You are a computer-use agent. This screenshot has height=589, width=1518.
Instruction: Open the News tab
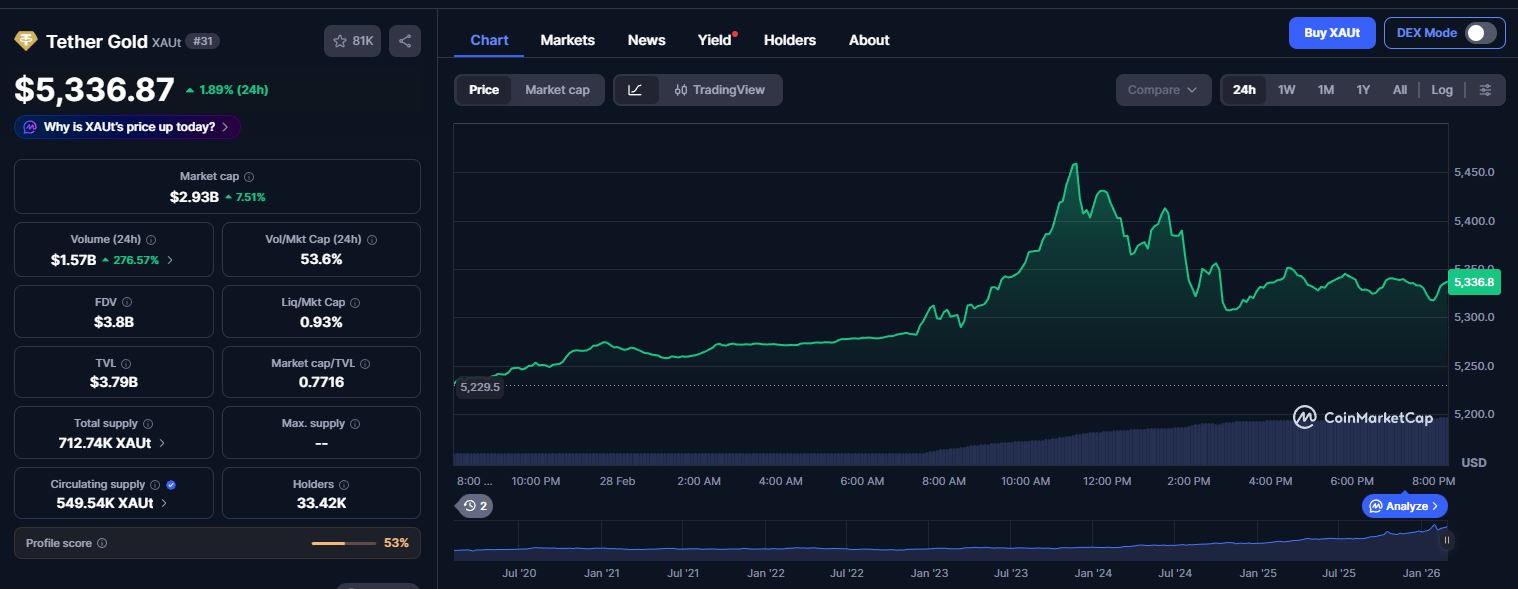point(646,40)
